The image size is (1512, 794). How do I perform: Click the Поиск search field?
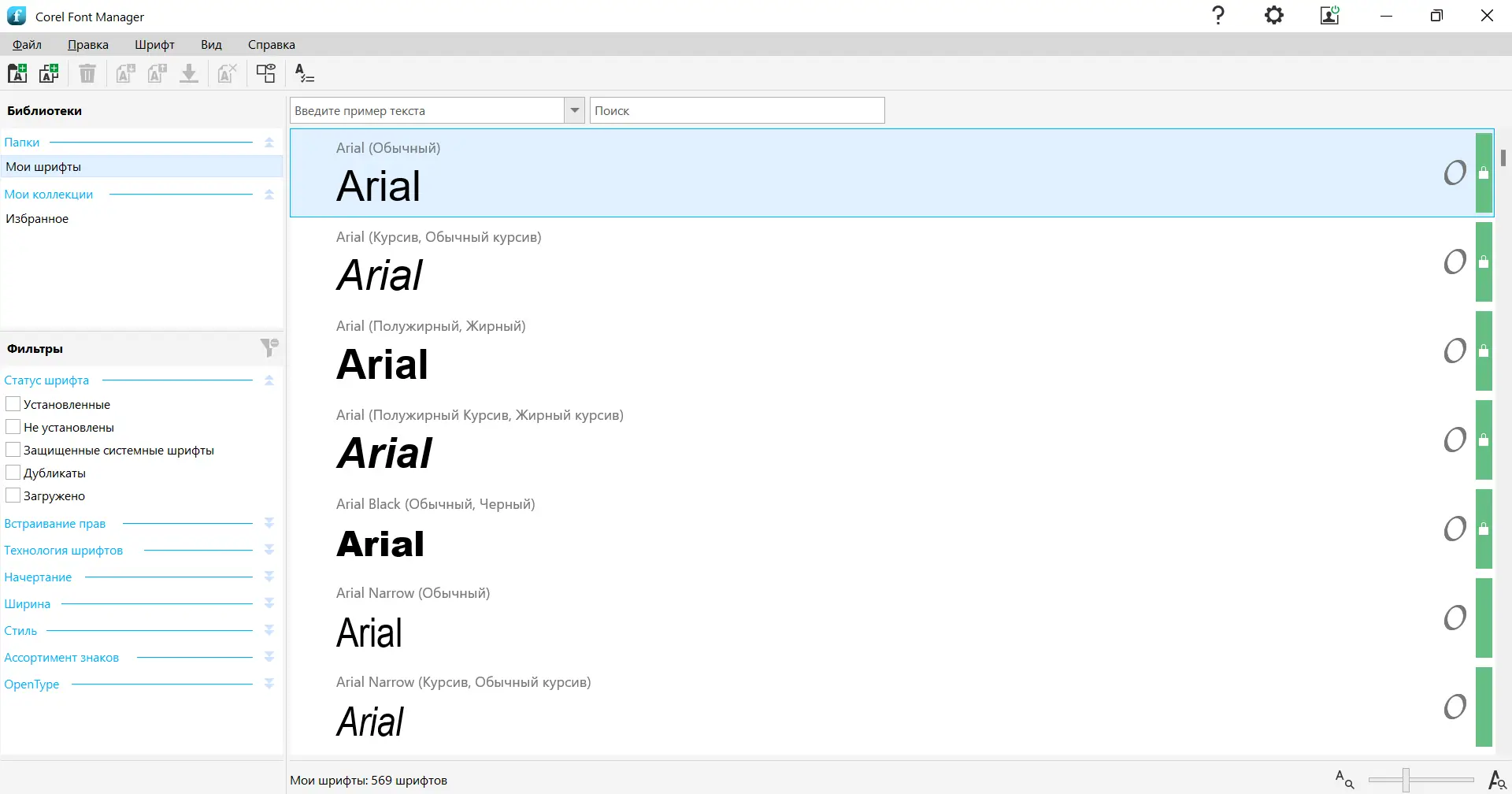click(x=737, y=110)
